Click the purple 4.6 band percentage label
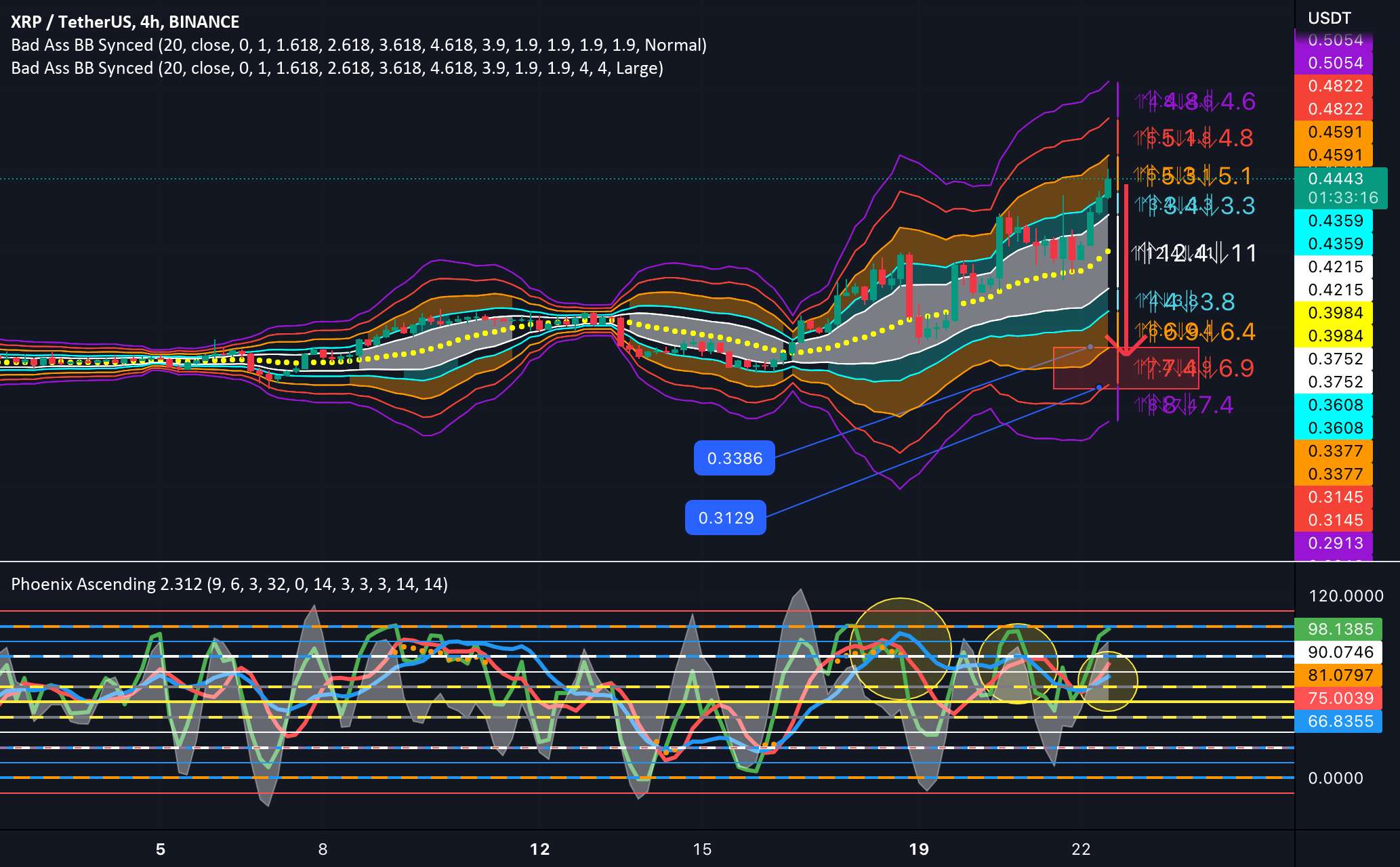This screenshot has height=867, width=1400. click(x=1238, y=102)
